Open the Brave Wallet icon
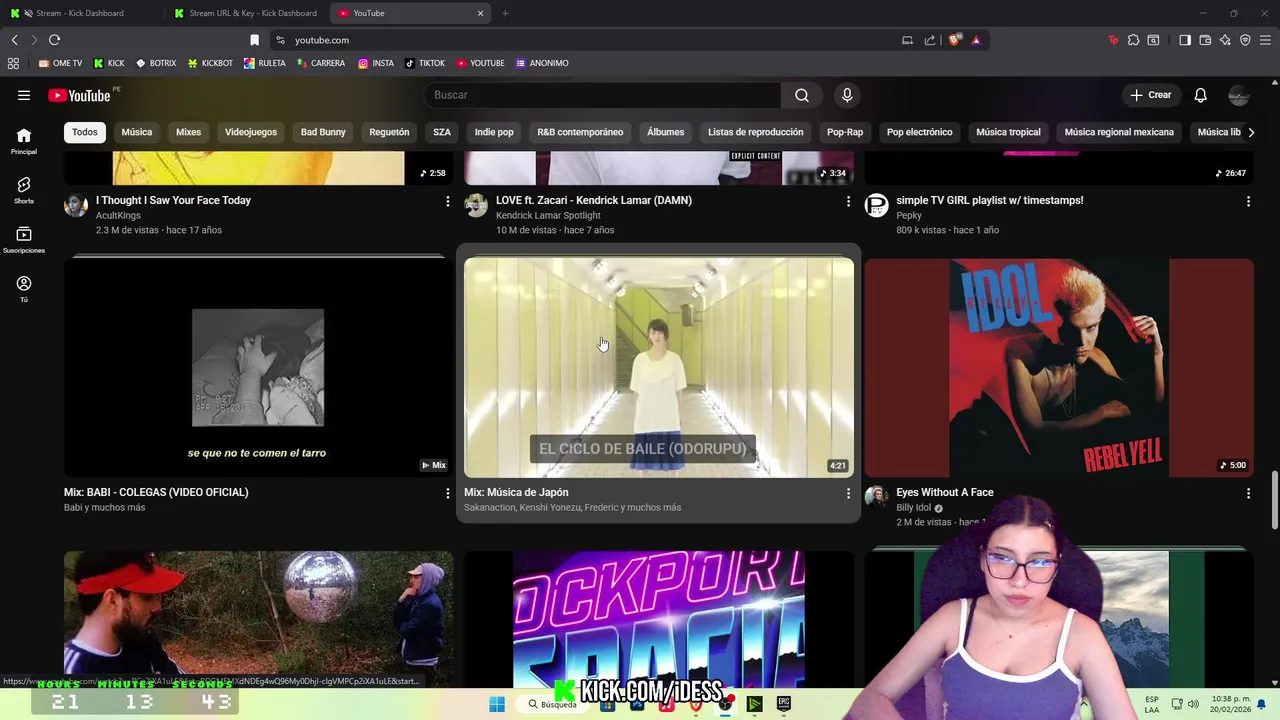This screenshot has height=720, width=1280. tap(1205, 40)
